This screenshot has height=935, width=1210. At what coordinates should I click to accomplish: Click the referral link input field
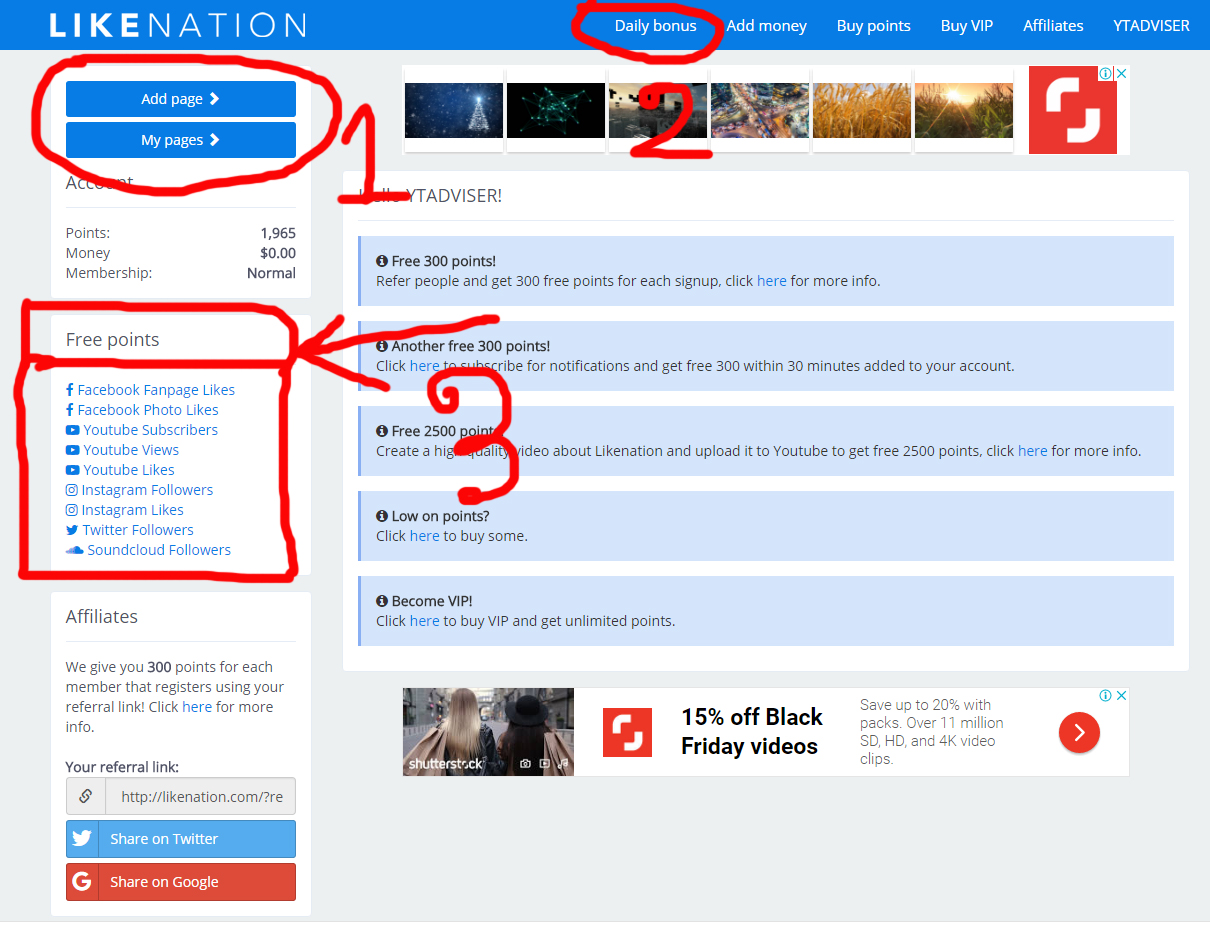(x=200, y=797)
